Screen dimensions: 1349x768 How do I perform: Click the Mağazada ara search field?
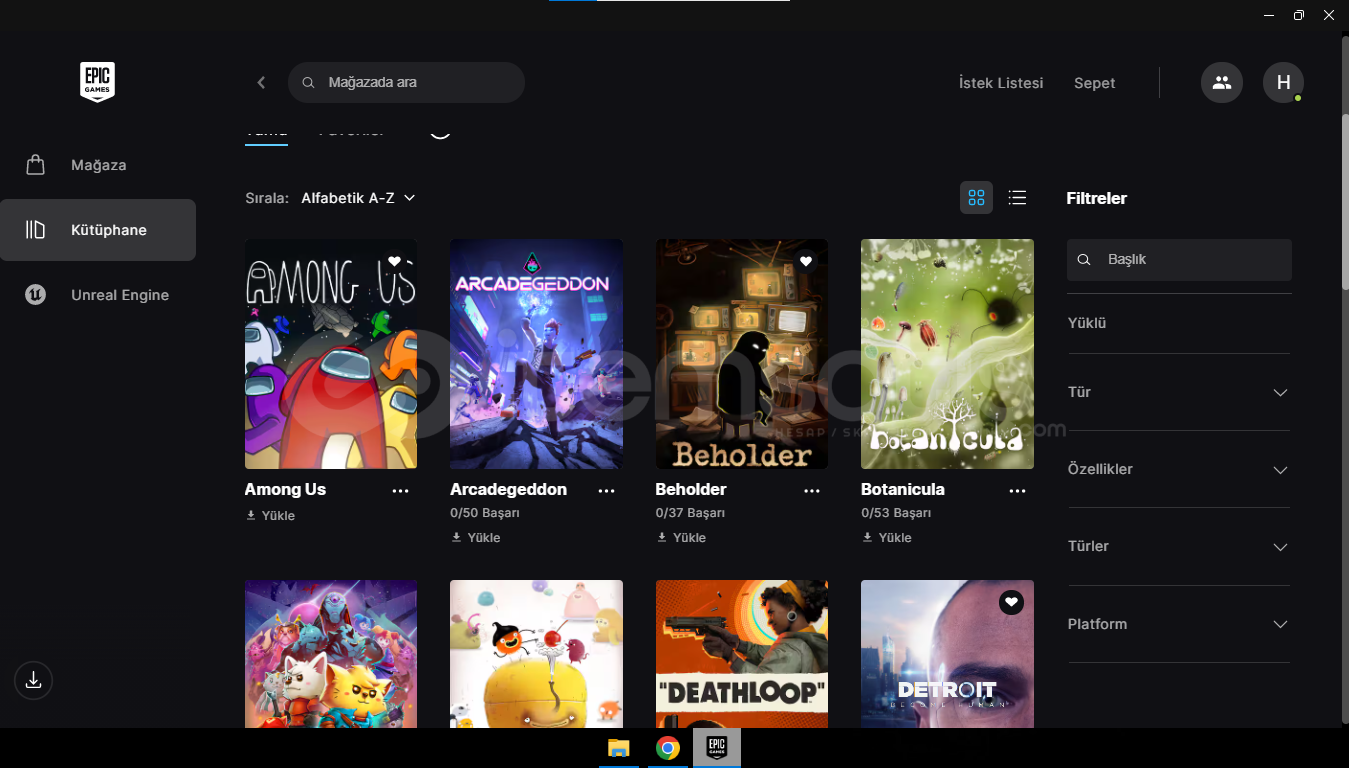406,83
